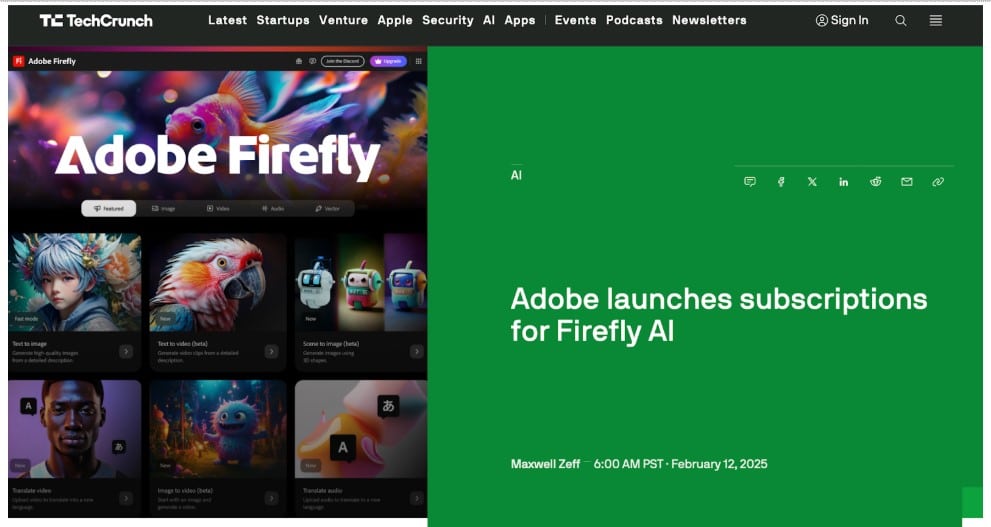Open the Events menu item
991x527 pixels.
coord(575,20)
